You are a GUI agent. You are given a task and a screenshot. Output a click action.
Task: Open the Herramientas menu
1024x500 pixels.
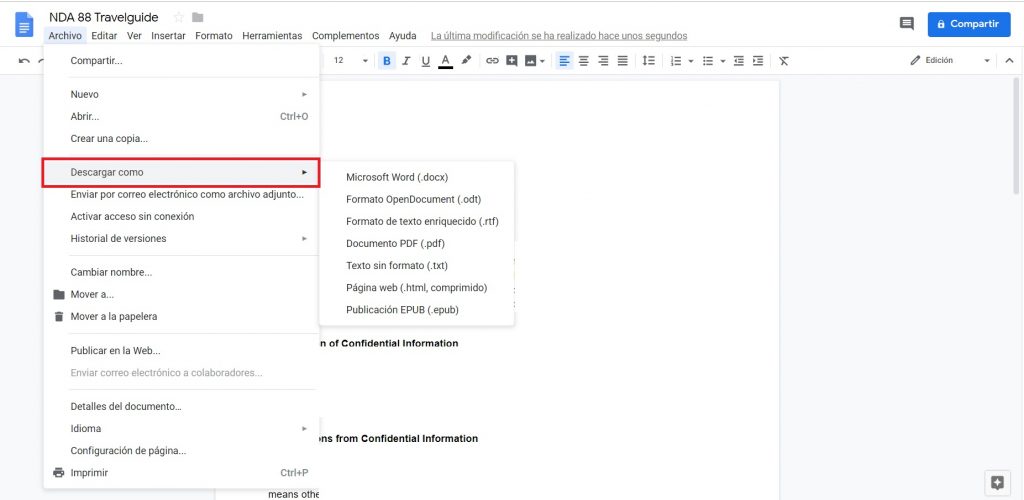[x=272, y=36]
